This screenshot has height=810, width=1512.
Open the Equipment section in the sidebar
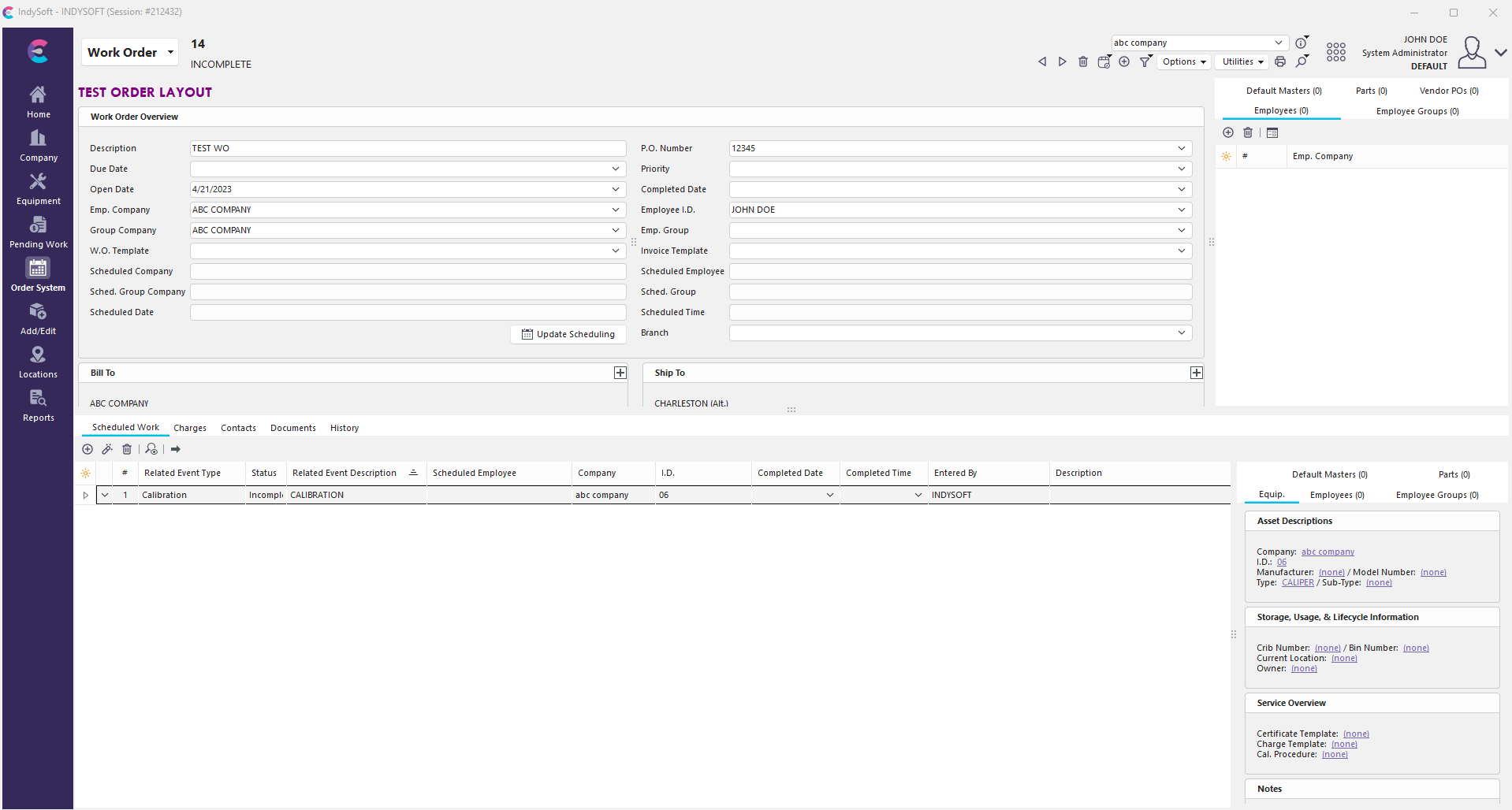38,189
